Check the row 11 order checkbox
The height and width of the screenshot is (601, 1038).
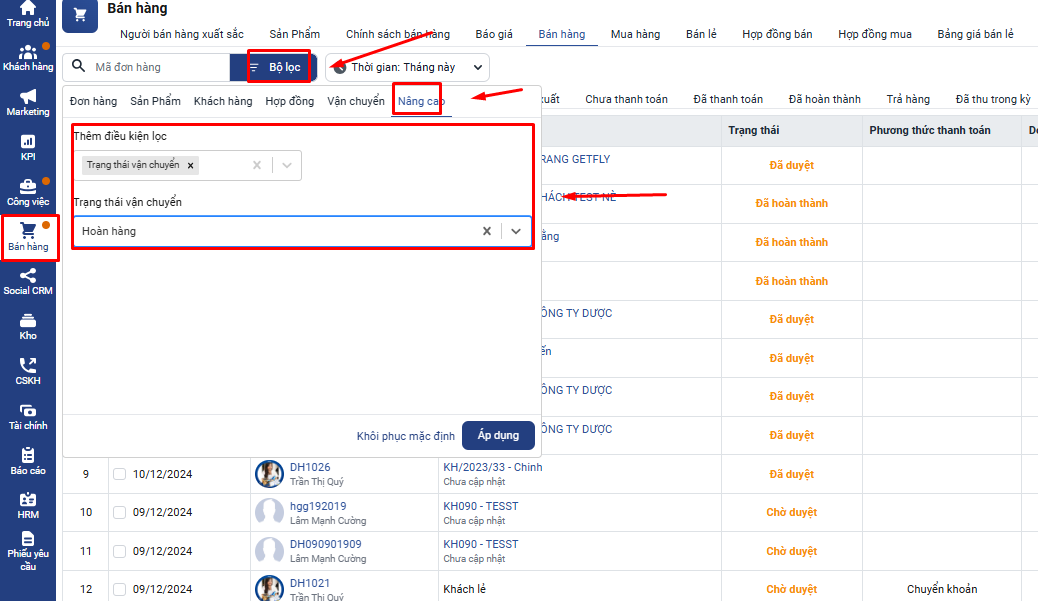120,551
